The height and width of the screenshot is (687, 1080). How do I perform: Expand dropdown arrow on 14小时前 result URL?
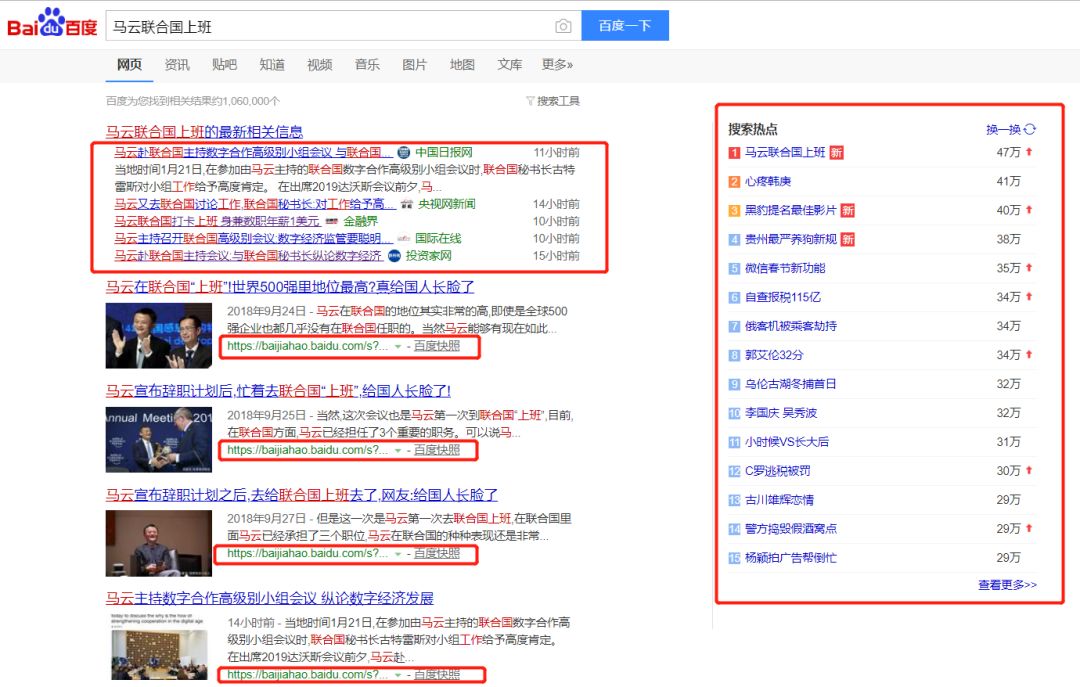point(397,675)
